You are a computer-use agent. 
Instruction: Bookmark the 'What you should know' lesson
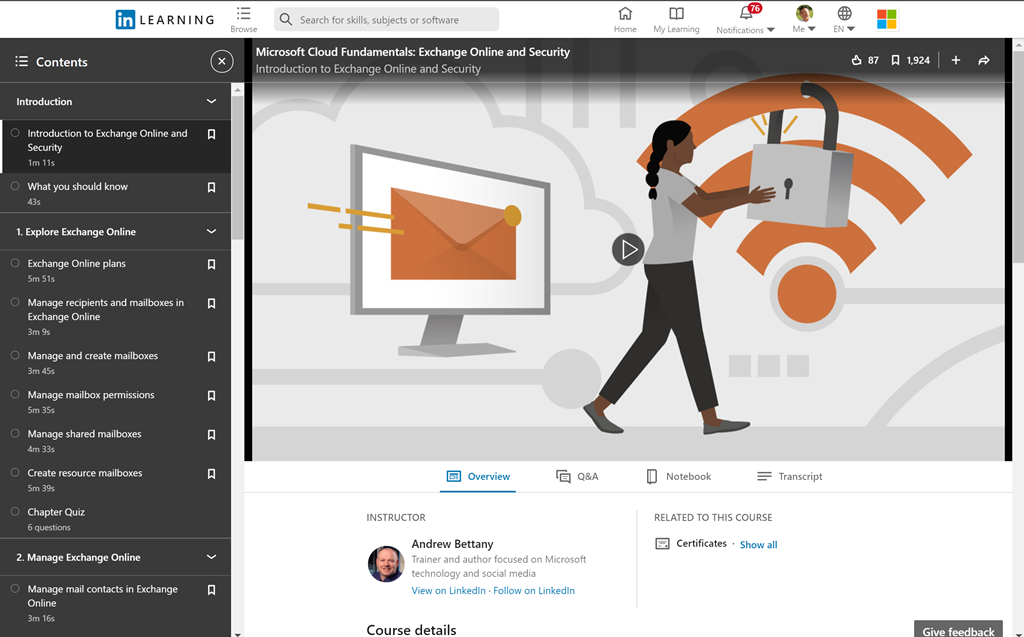point(211,187)
